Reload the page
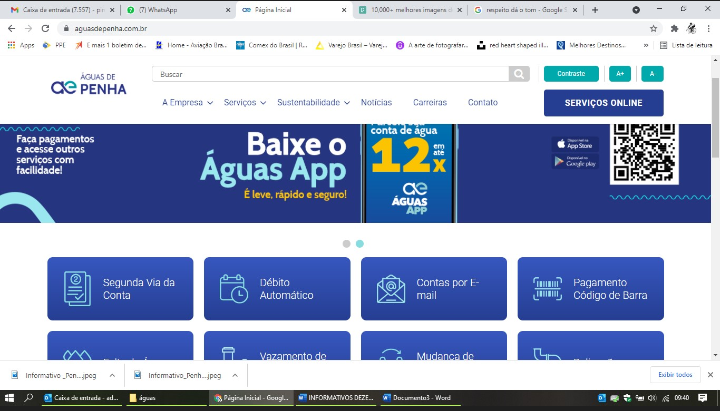This screenshot has height=411, width=720. tap(45, 28)
